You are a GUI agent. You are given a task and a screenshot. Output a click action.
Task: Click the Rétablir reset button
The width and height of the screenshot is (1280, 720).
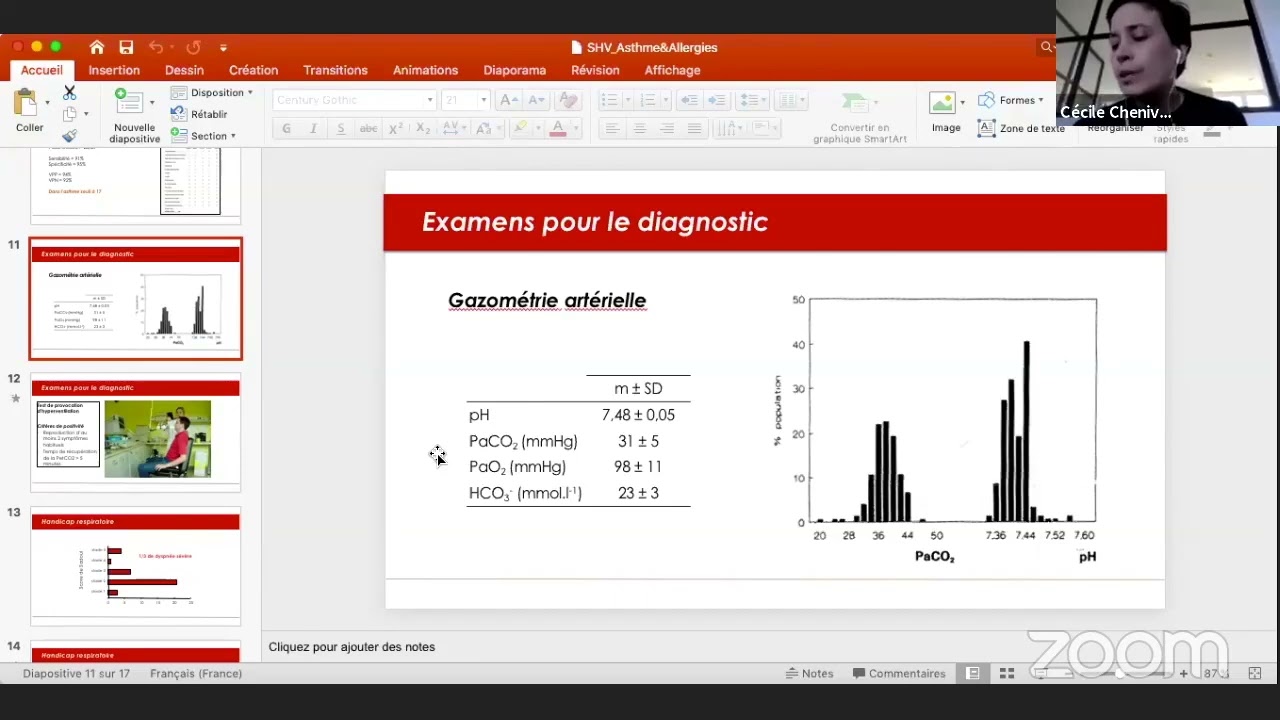(x=200, y=114)
